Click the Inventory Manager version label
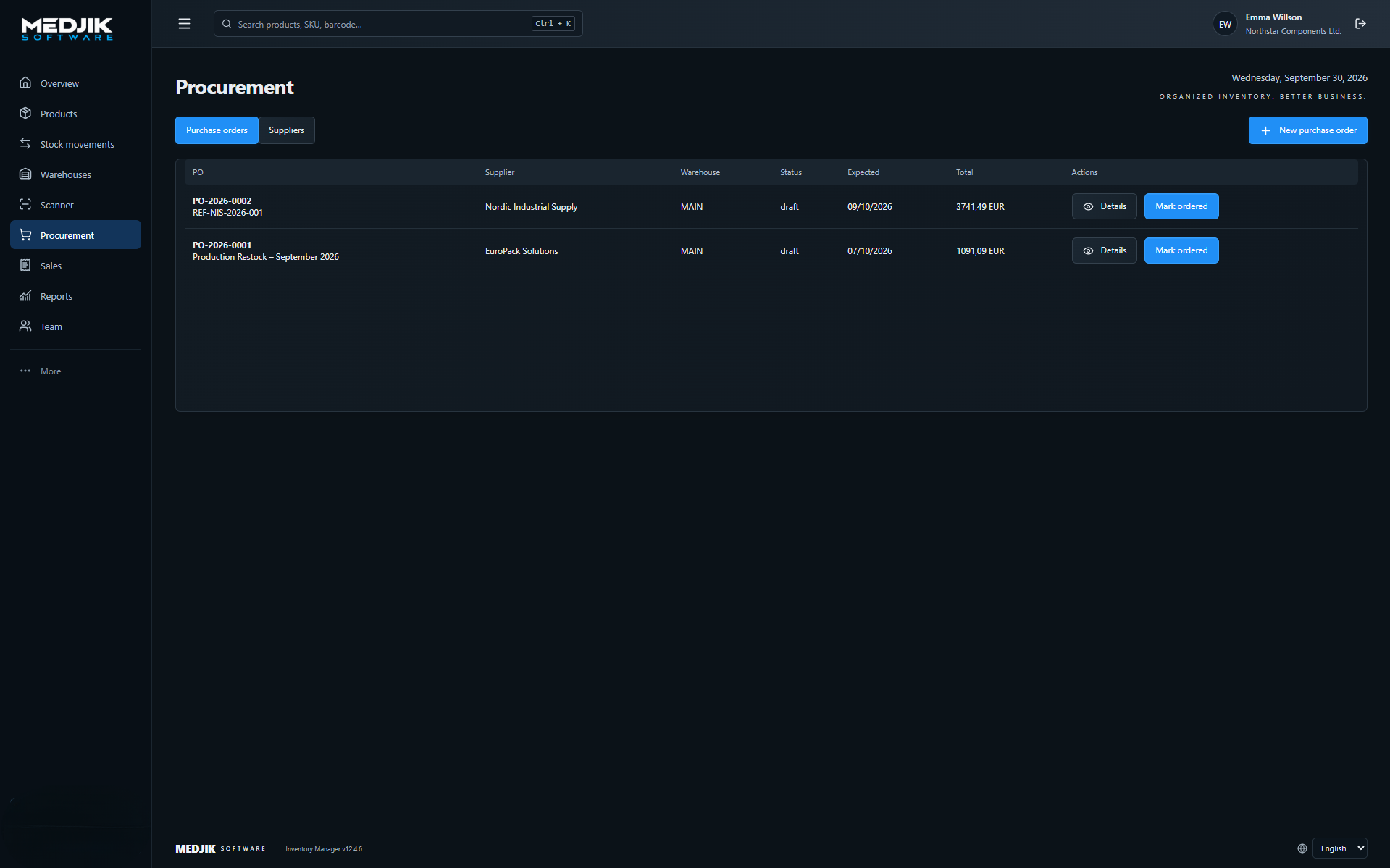The width and height of the screenshot is (1390, 868). 324,849
